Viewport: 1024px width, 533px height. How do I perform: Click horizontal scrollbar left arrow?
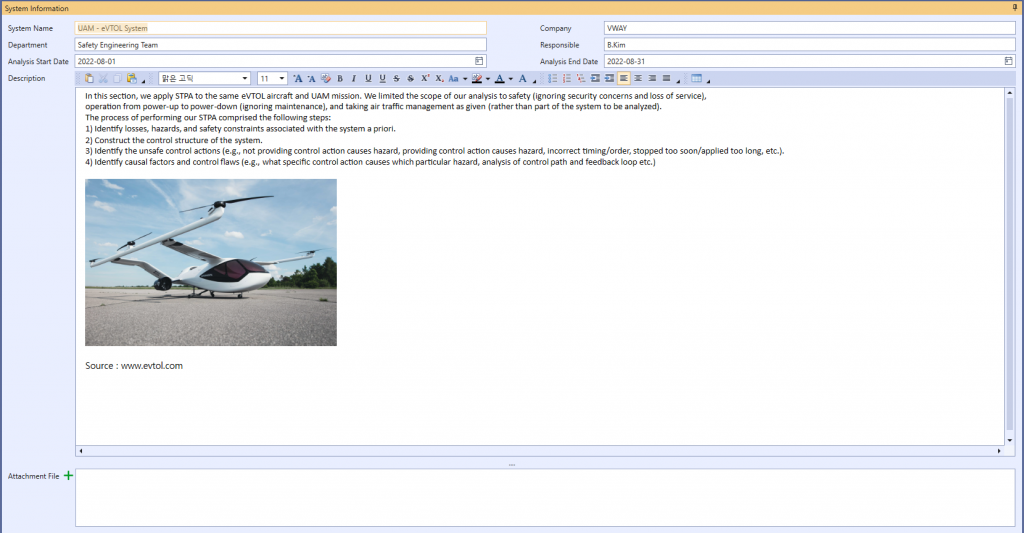[80, 451]
